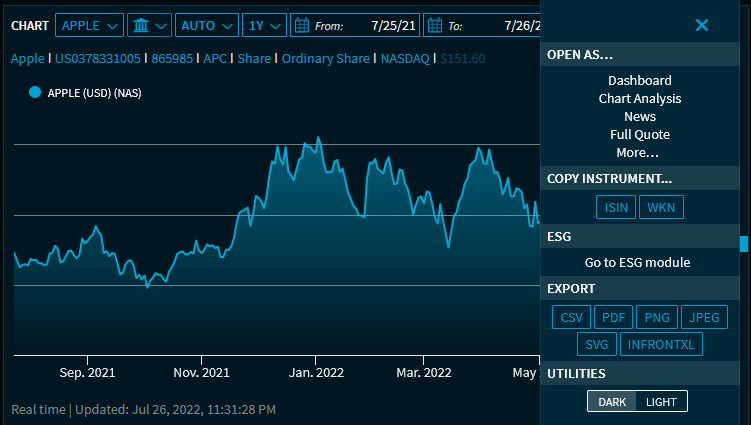Export to INFRONTXL
Image resolution: width=751 pixels, height=425 pixels.
click(661, 344)
